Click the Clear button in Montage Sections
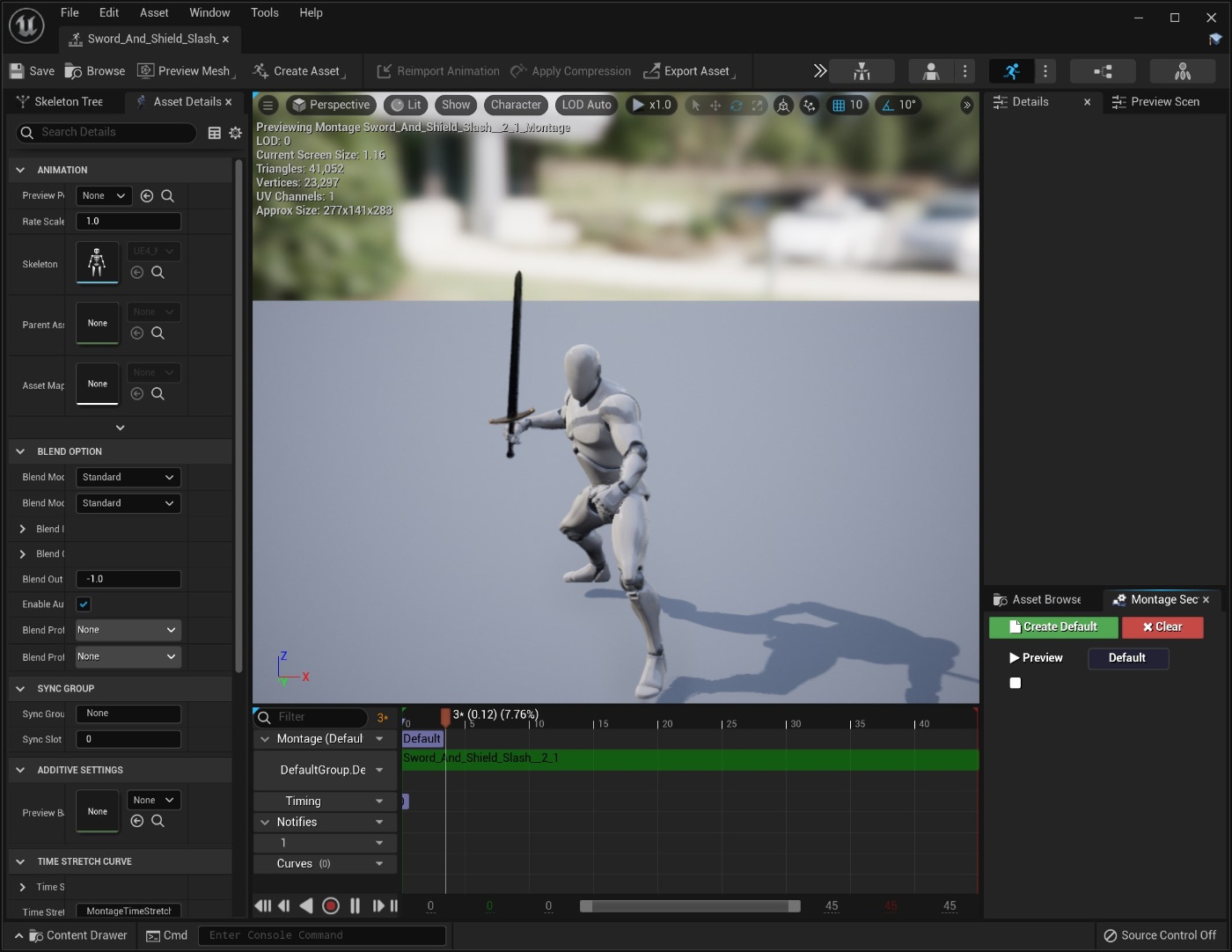The width and height of the screenshot is (1232, 952). tap(1162, 627)
